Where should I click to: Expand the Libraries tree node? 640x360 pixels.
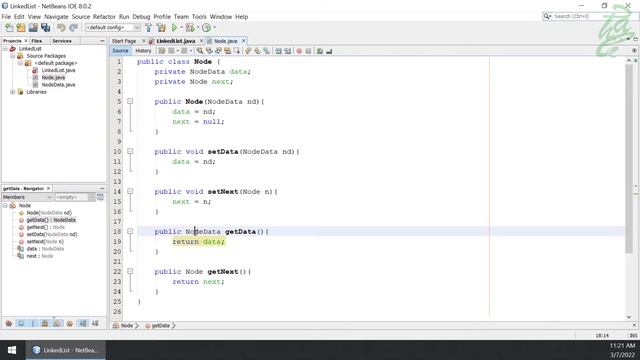[13, 92]
